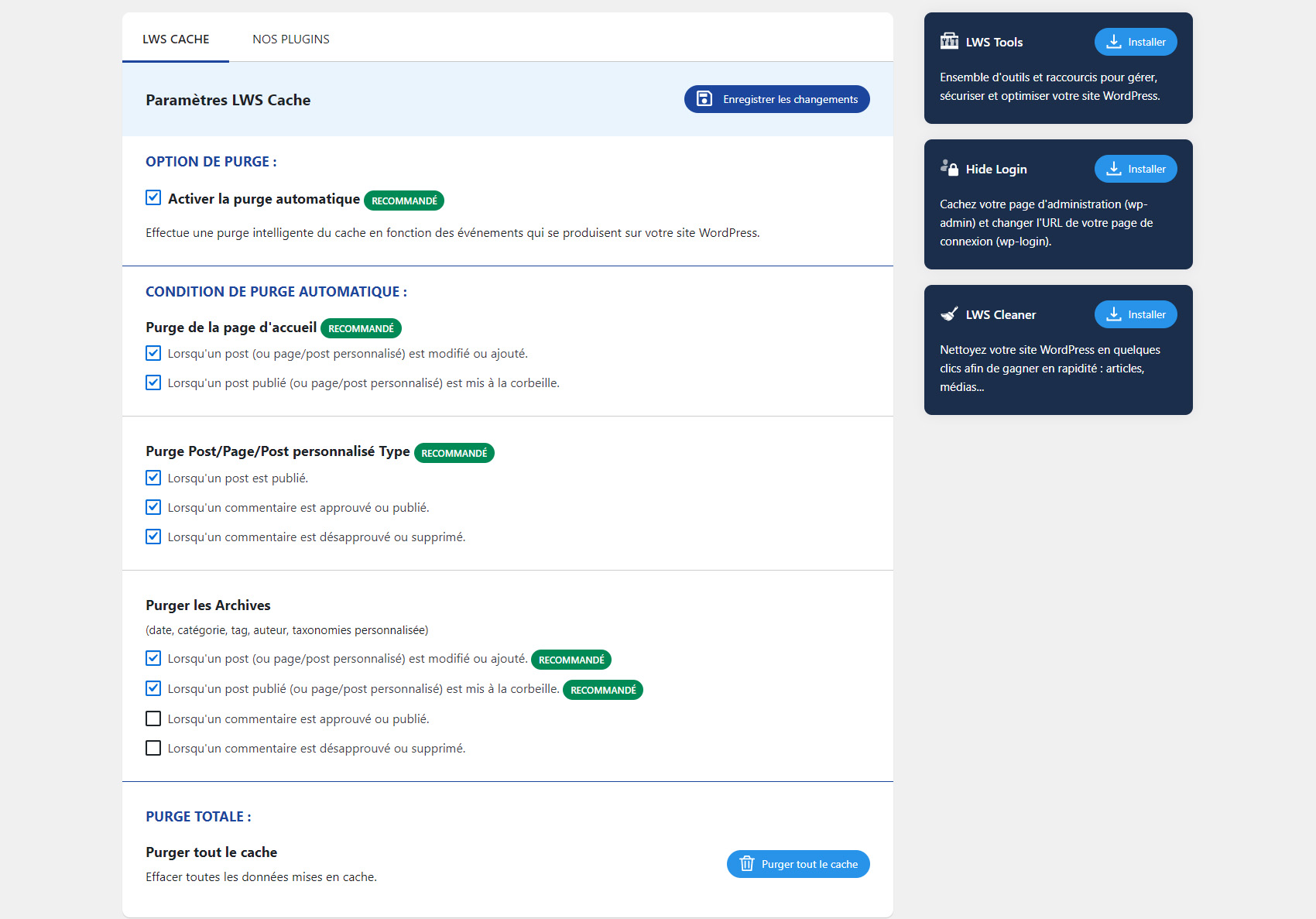Click the OPTION DE PURGE heading
Image resolution: width=1316 pixels, height=919 pixels.
211,161
